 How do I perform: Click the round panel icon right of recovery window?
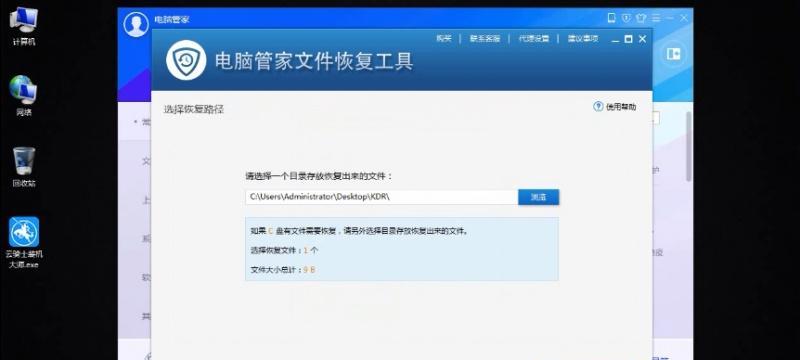673,54
